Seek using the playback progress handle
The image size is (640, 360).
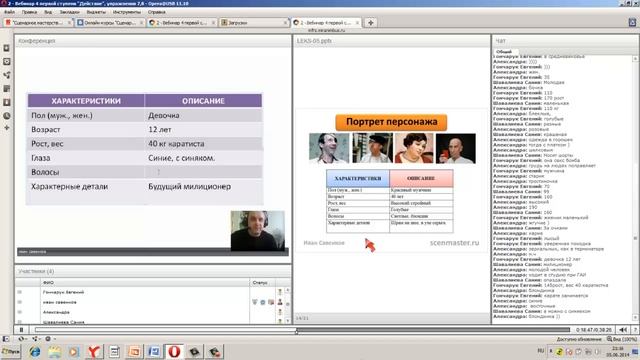pos(297,331)
